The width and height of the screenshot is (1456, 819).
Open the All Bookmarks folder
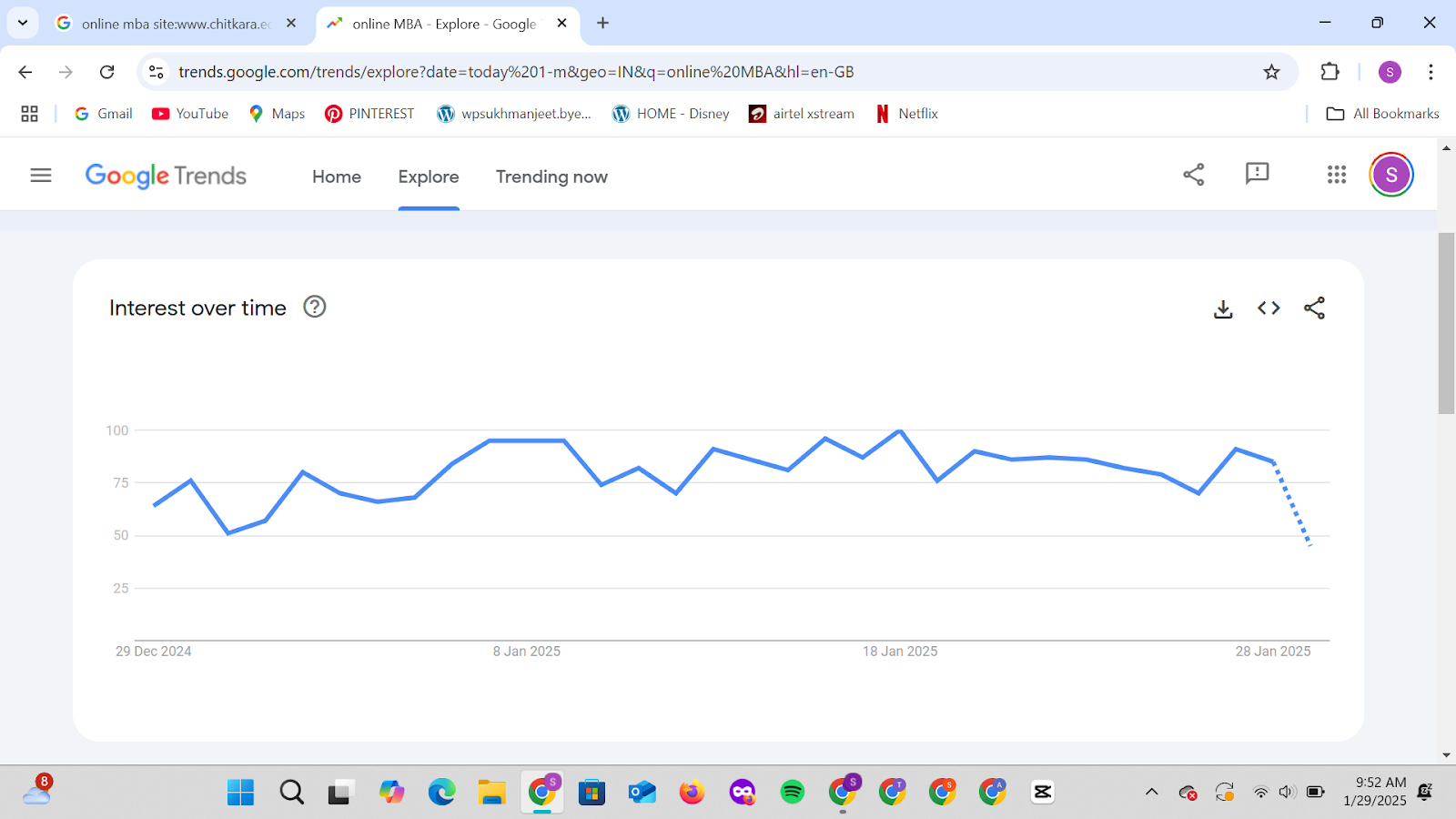point(1383,114)
